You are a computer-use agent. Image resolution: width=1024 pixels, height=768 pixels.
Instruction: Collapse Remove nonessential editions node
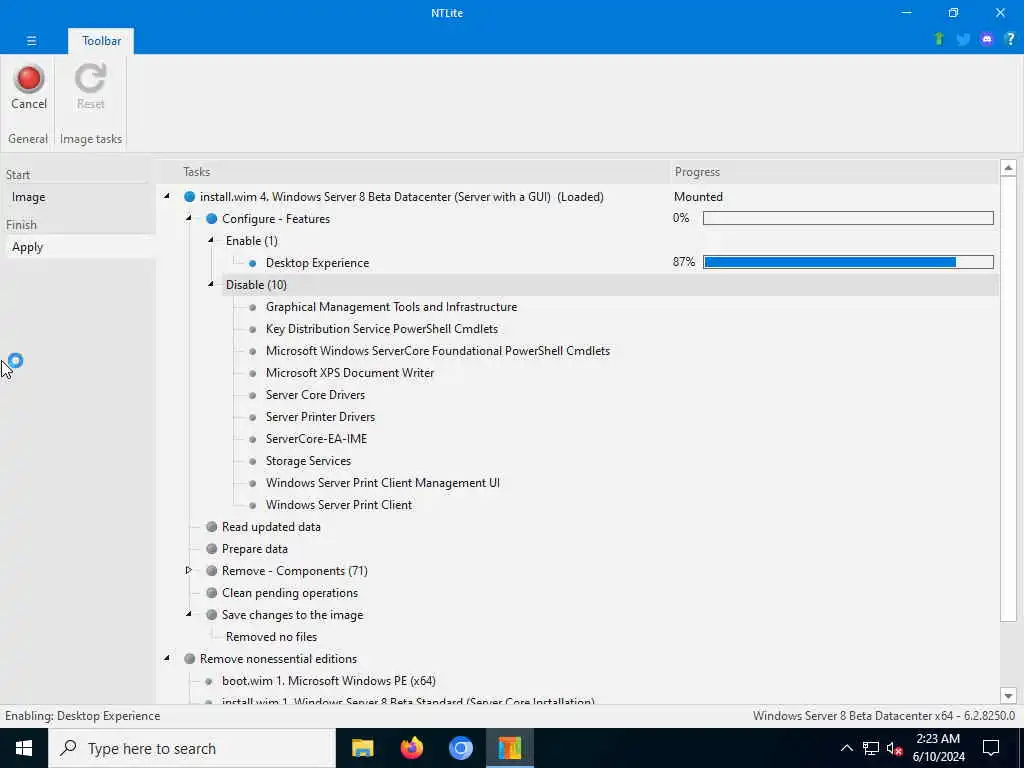pos(167,658)
